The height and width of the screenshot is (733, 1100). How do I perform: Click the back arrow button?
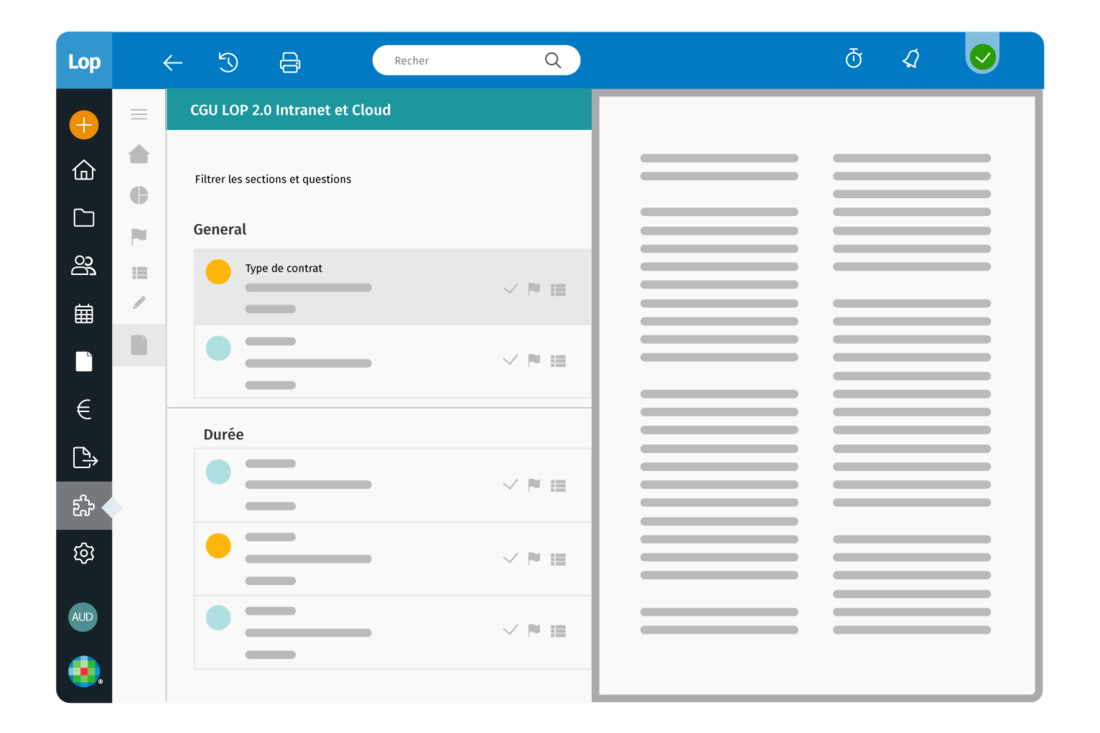tap(172, 62)
